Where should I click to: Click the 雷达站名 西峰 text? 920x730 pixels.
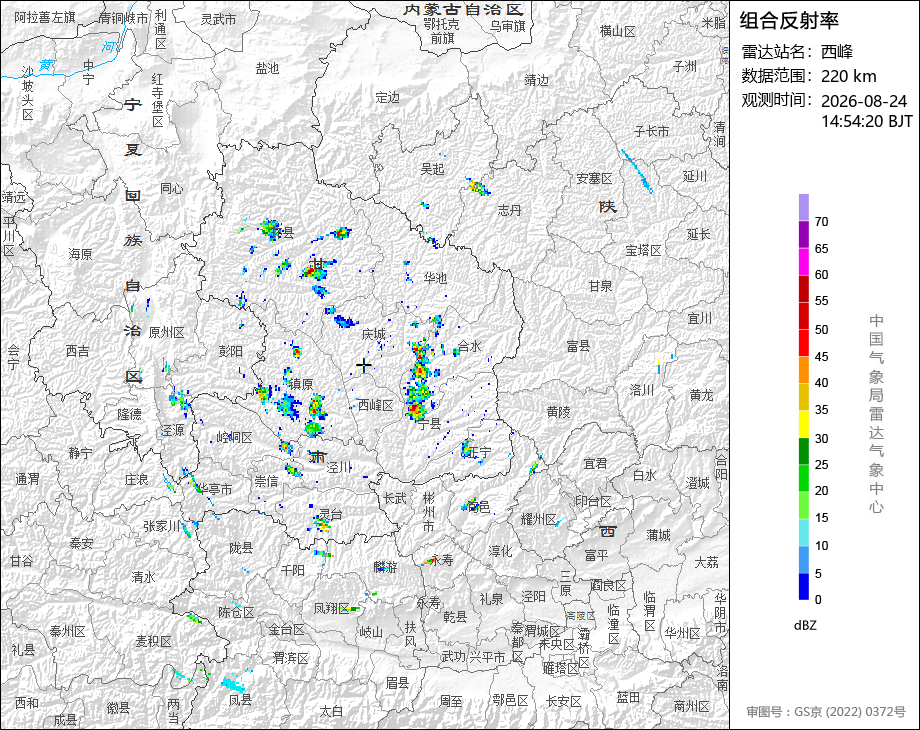(x=797, y=52)
